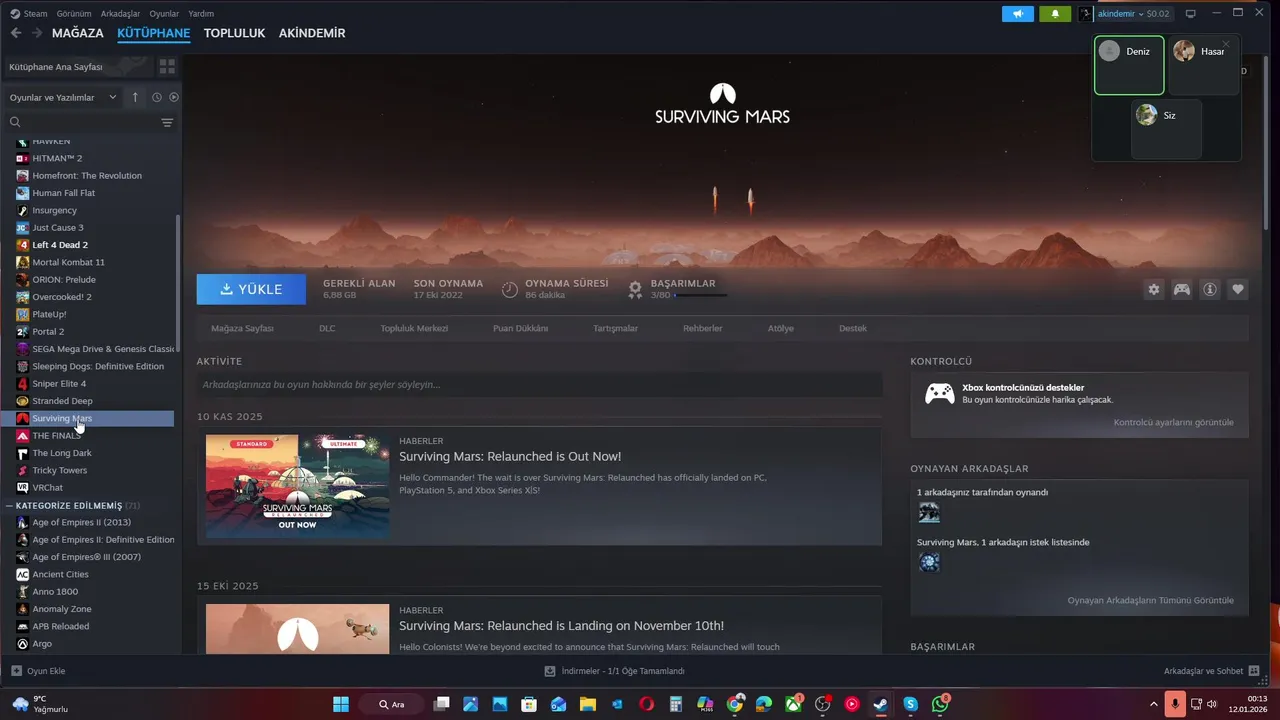Screen dimensions: 1280x720
Task: Go back with the left arrow
Action: point(16,33)
